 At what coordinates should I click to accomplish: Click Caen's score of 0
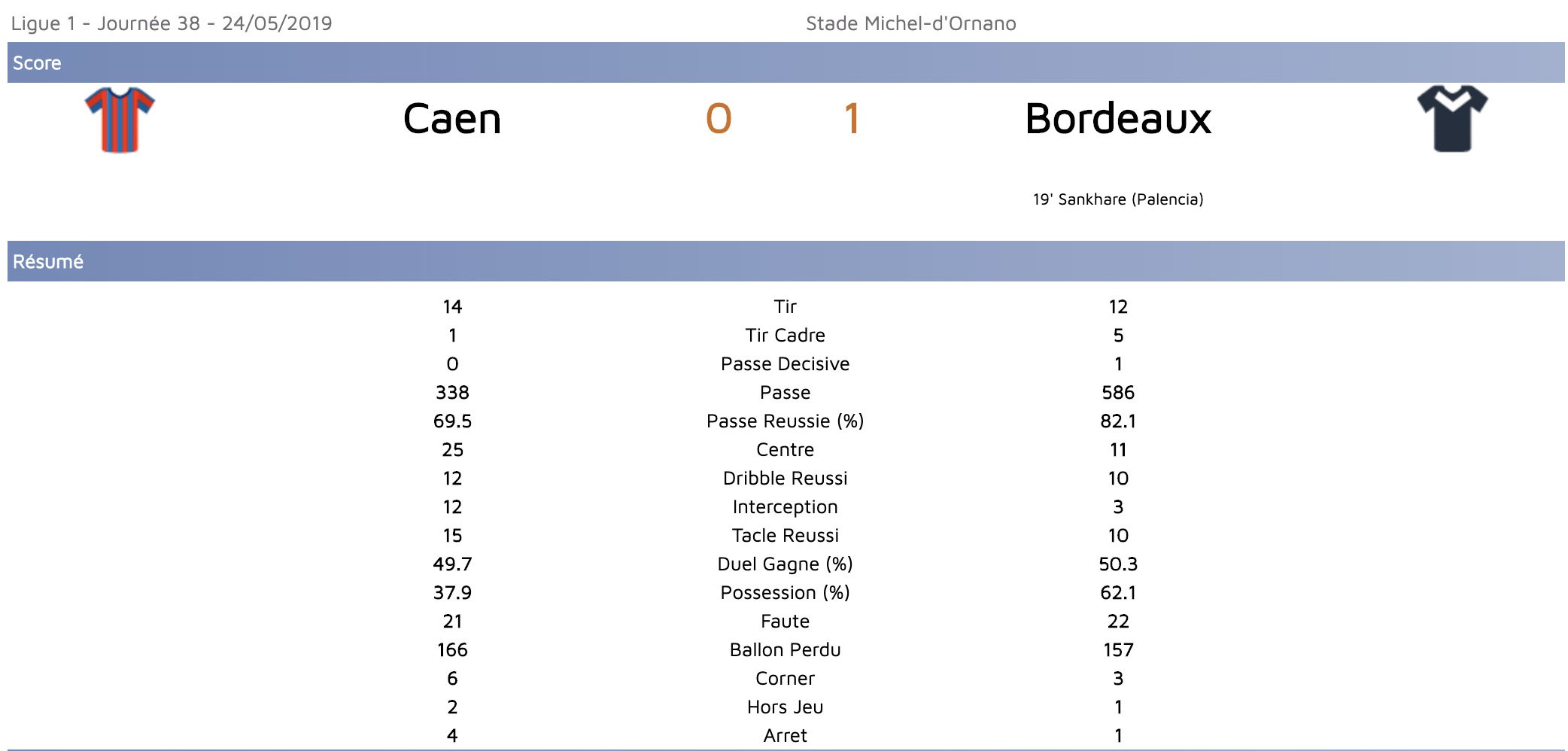point(719,119)
